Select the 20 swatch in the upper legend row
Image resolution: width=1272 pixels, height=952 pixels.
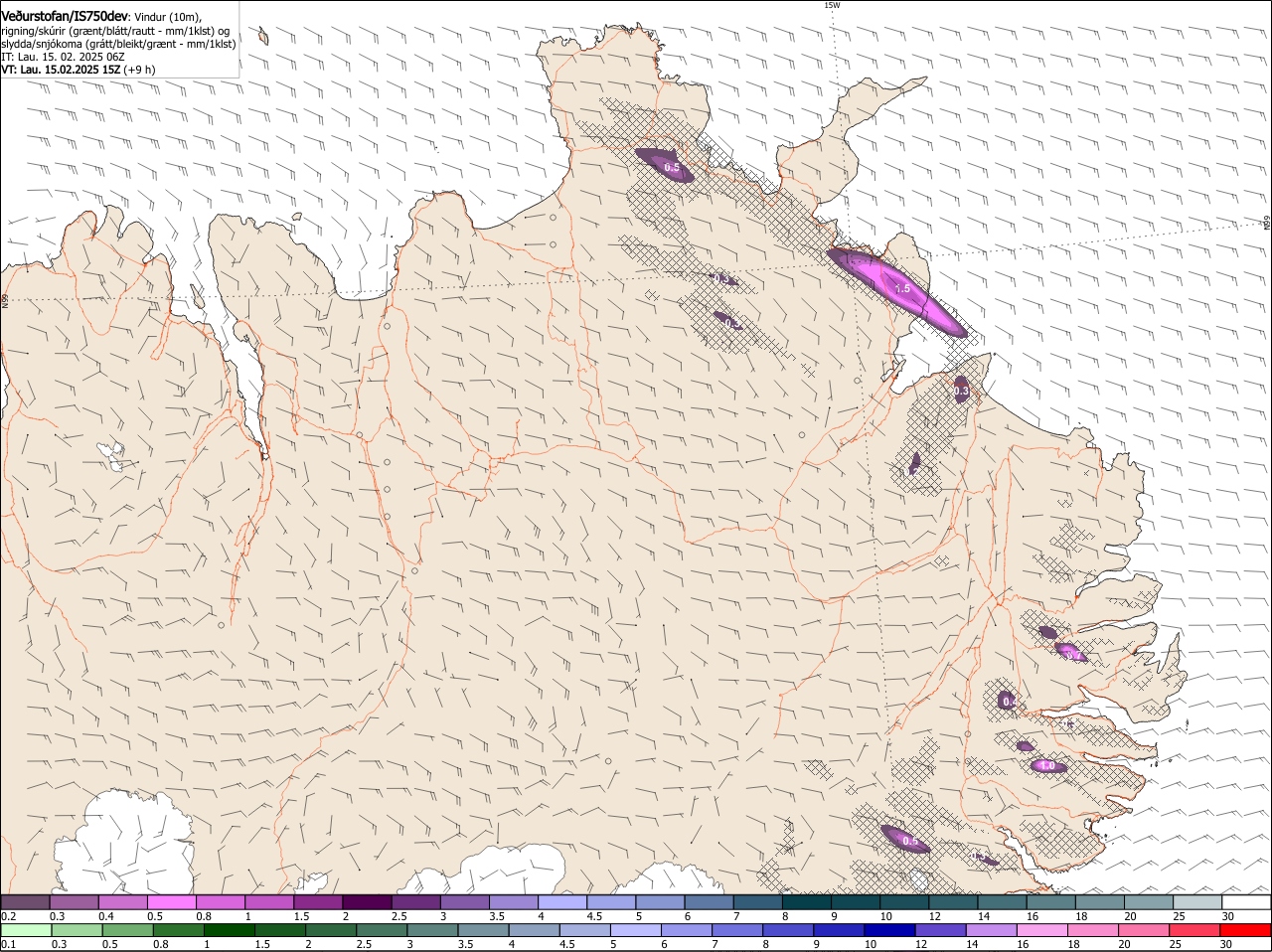tap(1148, 902)
